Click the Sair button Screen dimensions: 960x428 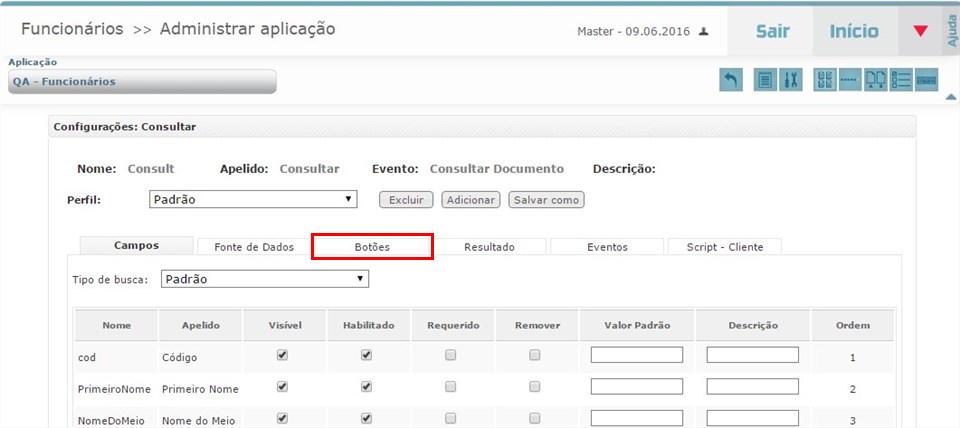[772, 31]
